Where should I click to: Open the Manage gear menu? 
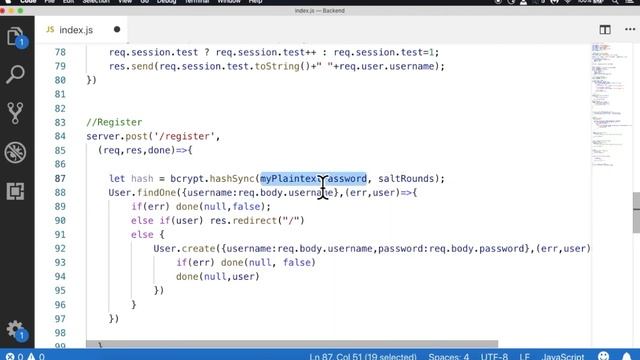[16, 330]
